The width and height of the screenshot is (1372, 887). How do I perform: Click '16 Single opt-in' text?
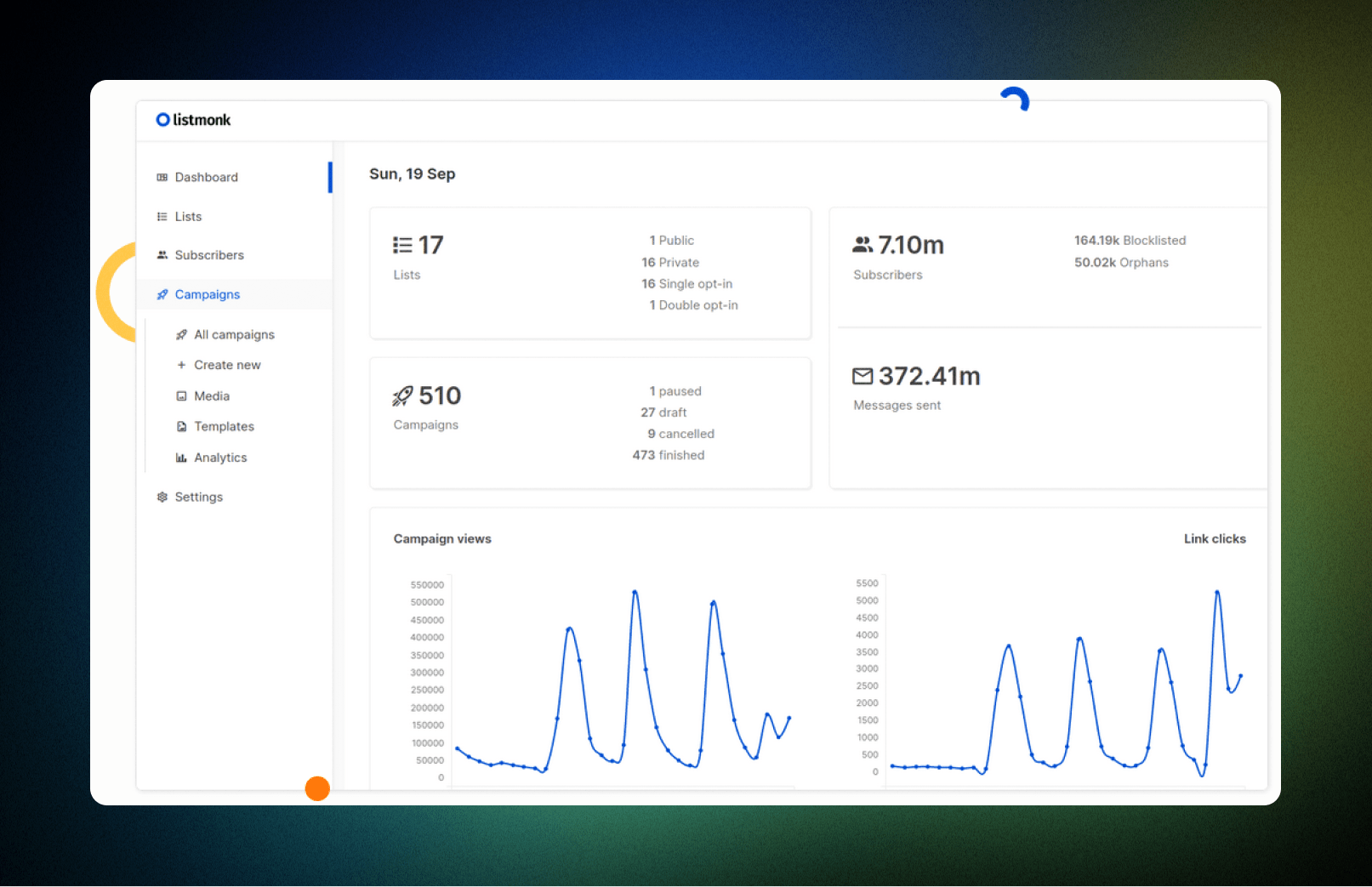[687, 284]
